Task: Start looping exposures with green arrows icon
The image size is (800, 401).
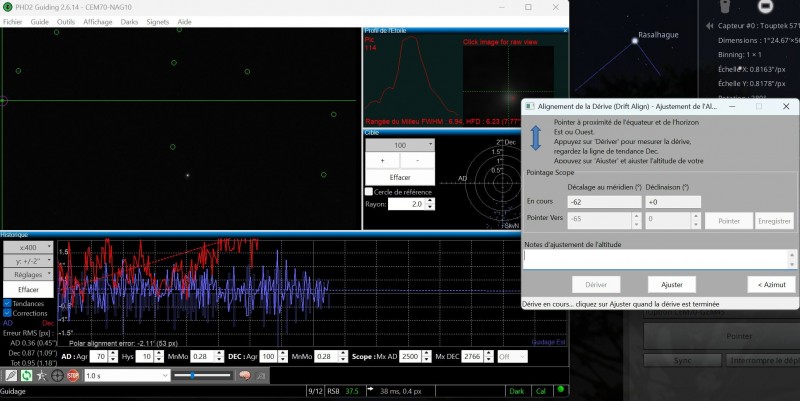Action: coord(27,376)
